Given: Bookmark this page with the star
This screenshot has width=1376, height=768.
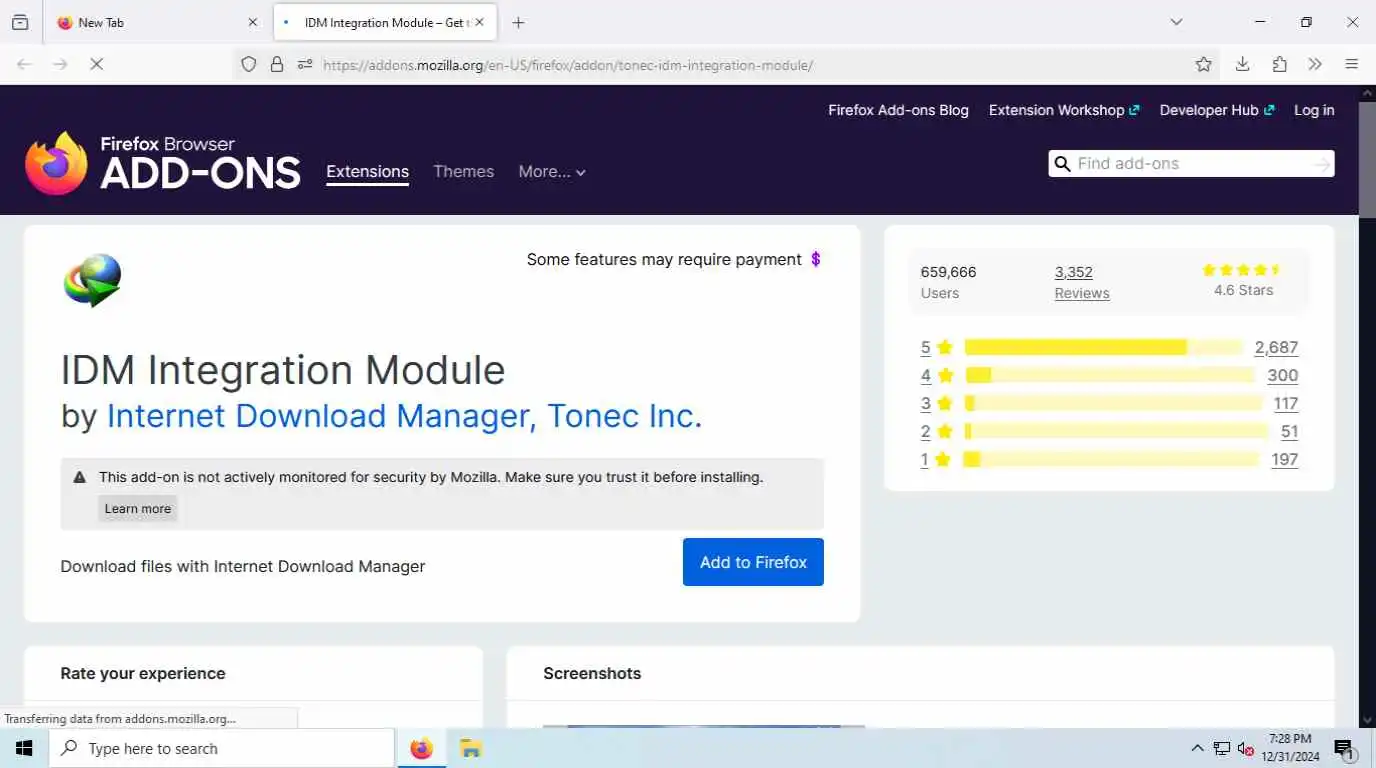Looking at the screenshot, I should (x=1203, y=64).
